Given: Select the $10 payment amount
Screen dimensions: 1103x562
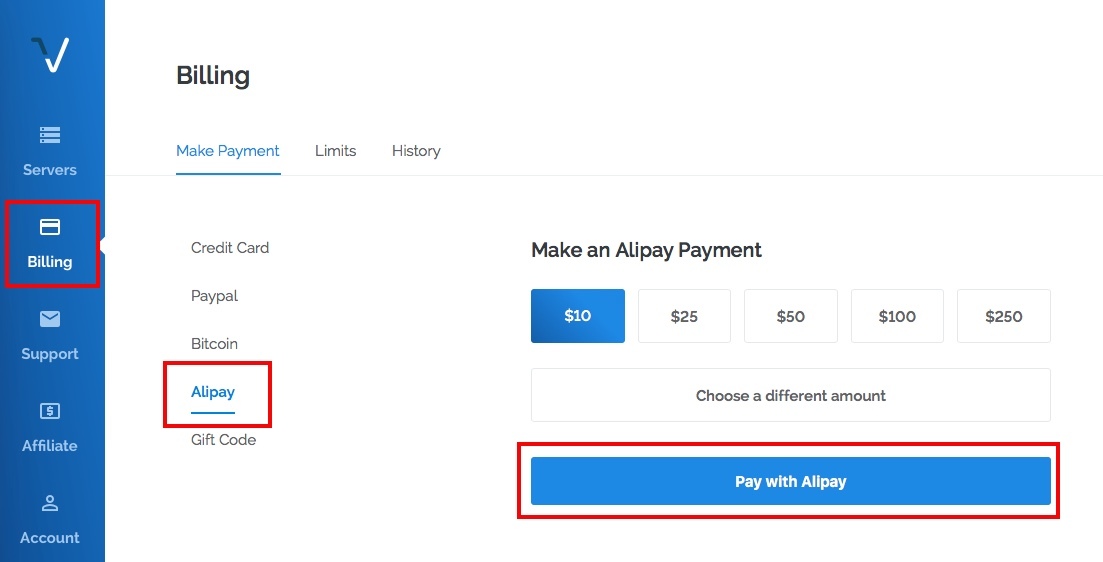Looking at the screenshot, I should (x=578, y=316).
